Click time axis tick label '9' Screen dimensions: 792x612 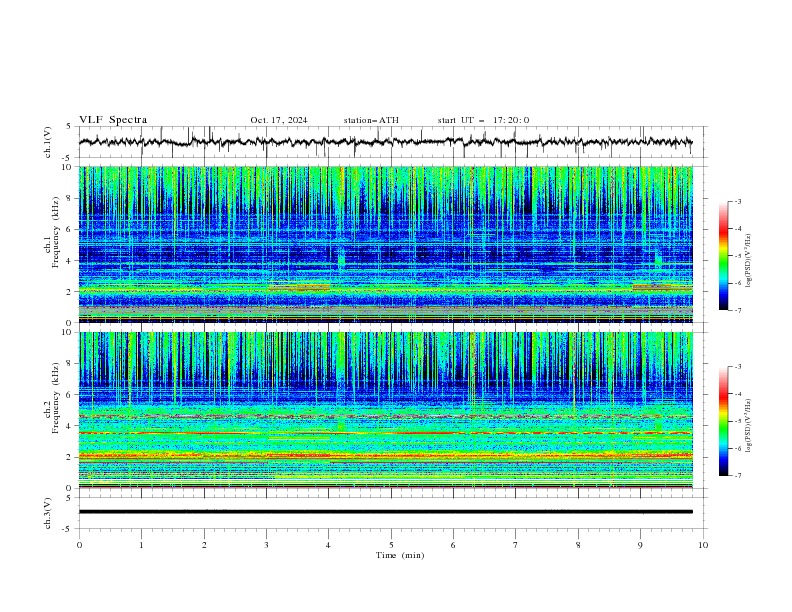pyautogui.click(x=640, y=545)
